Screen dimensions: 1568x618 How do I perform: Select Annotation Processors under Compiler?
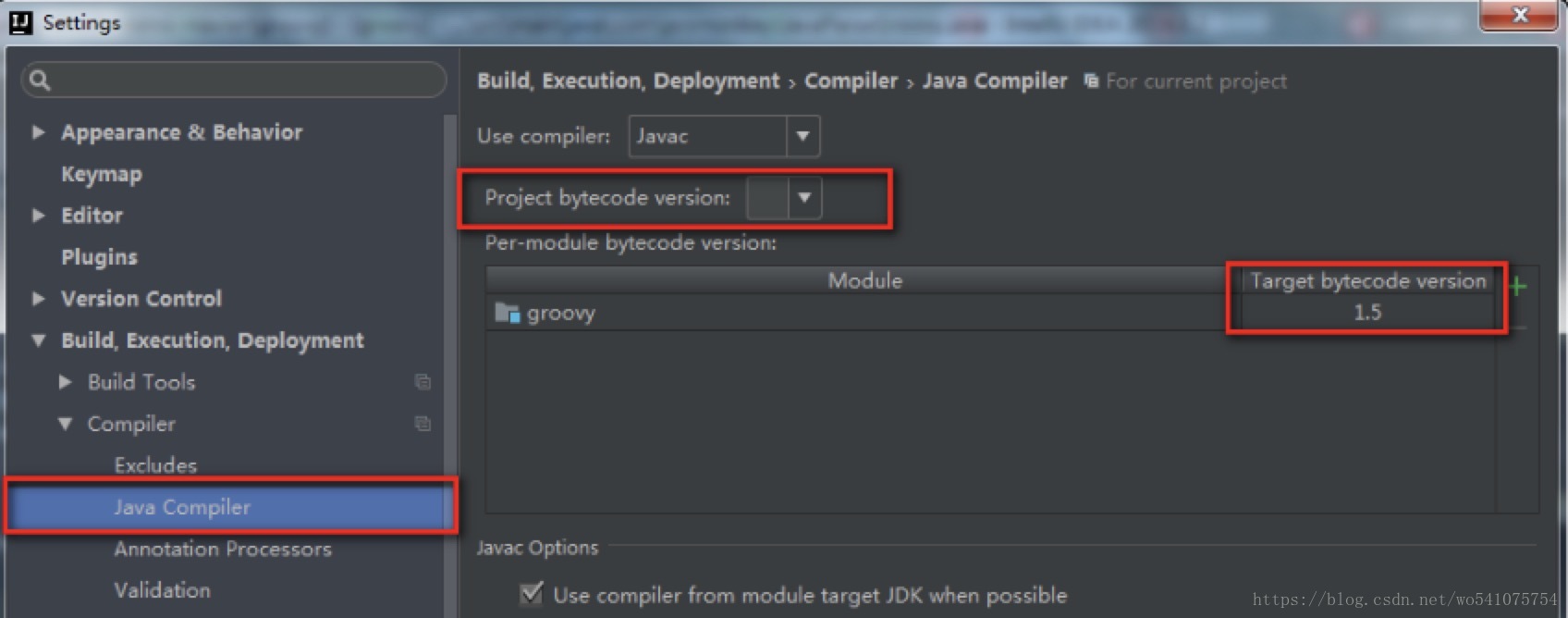point(223,548)
